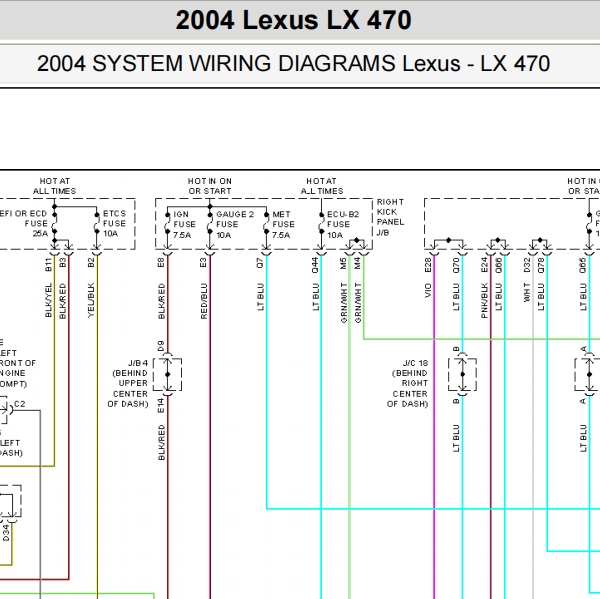Select the PNK/BLK wire color label

pos(484,300)
